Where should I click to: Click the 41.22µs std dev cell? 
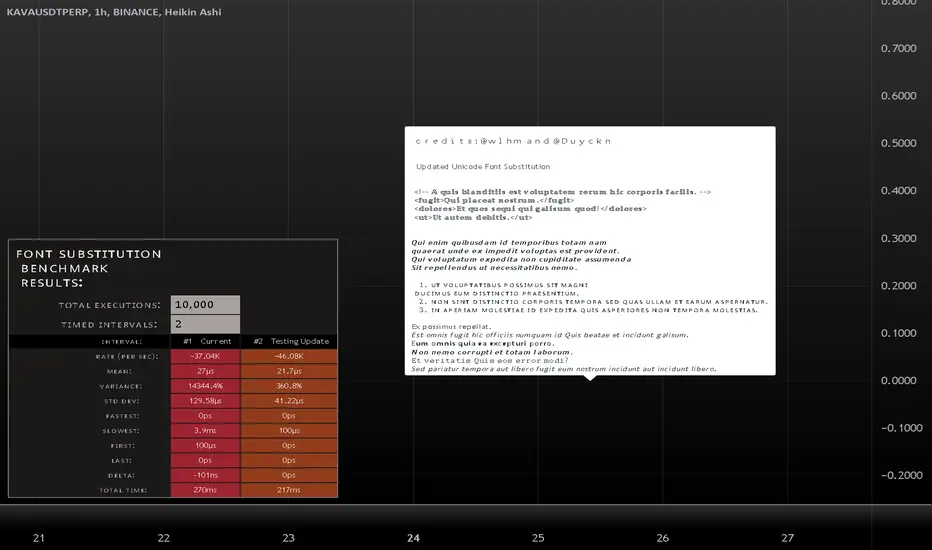(289, 400)
